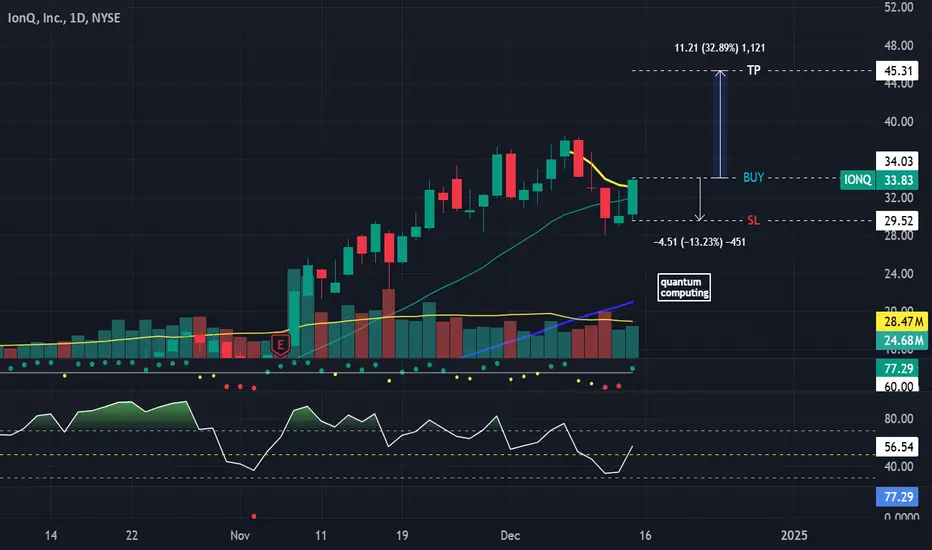Click the '2025' date axis label
The image size is (932, 550).
(x=794, y=535)
